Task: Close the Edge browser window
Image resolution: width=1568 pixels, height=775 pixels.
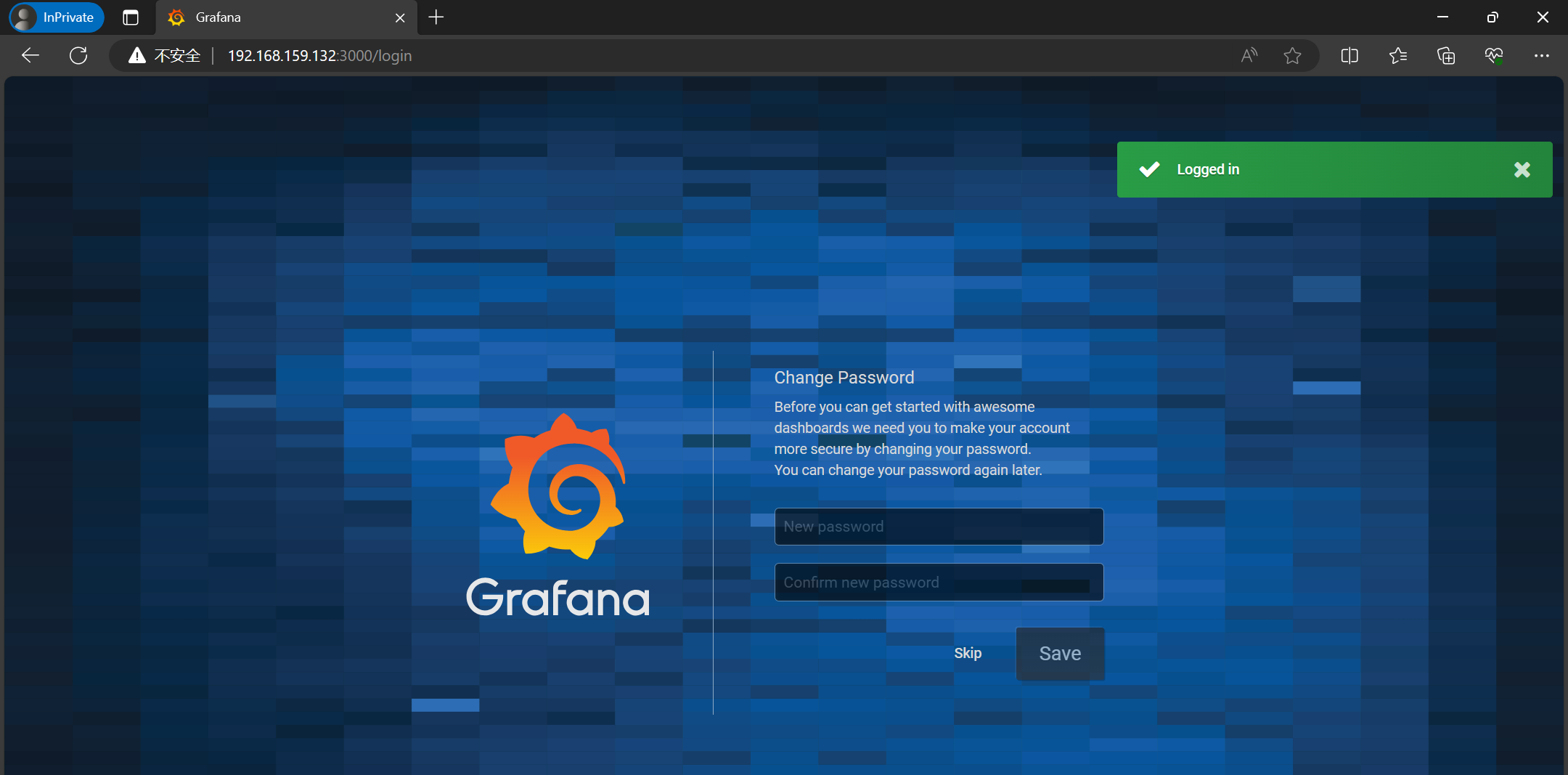Action: click(x=1543, y=17)
